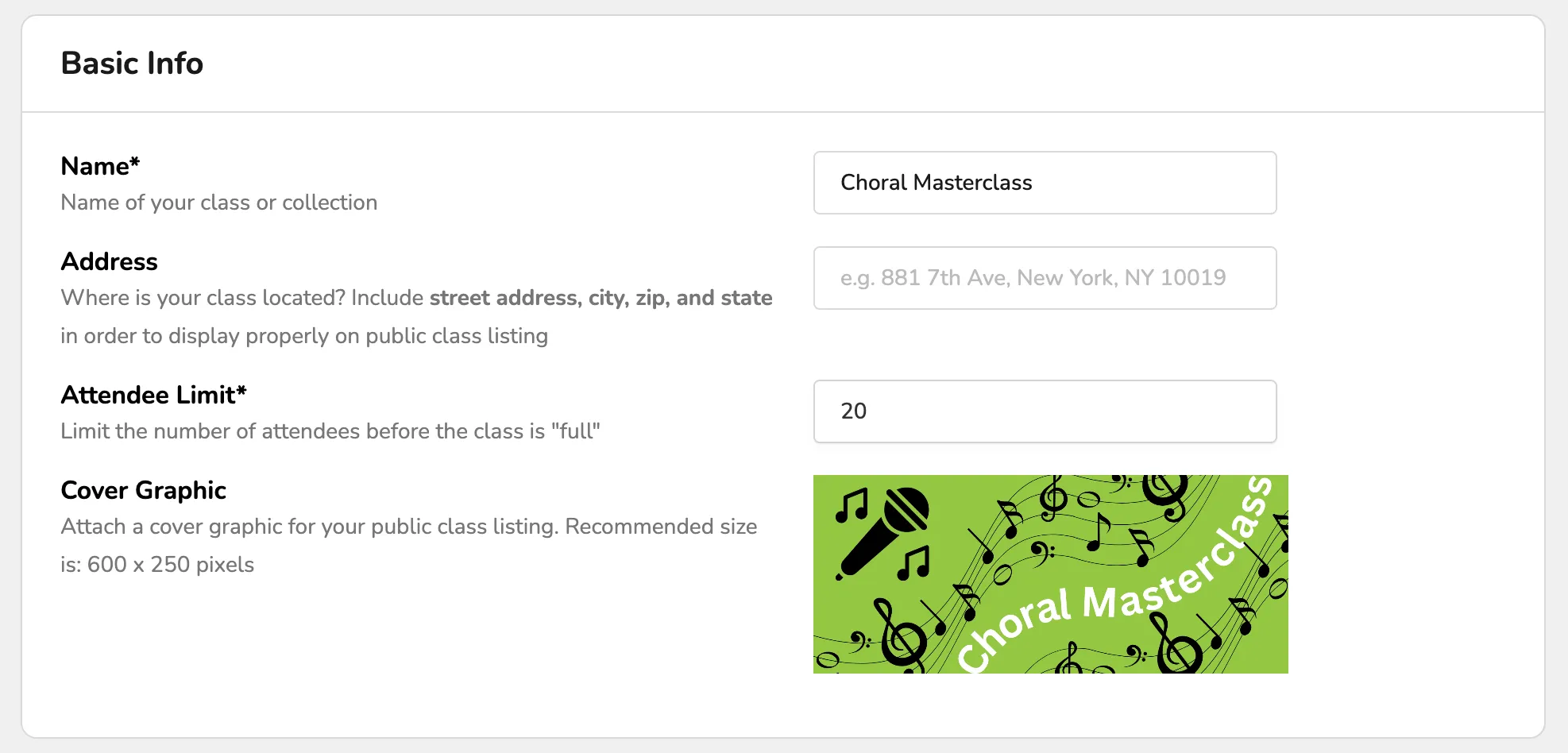1568x753 pixels.
Task: Focus the Attendee Limit field showing 20
Action: pos(1045,411)
